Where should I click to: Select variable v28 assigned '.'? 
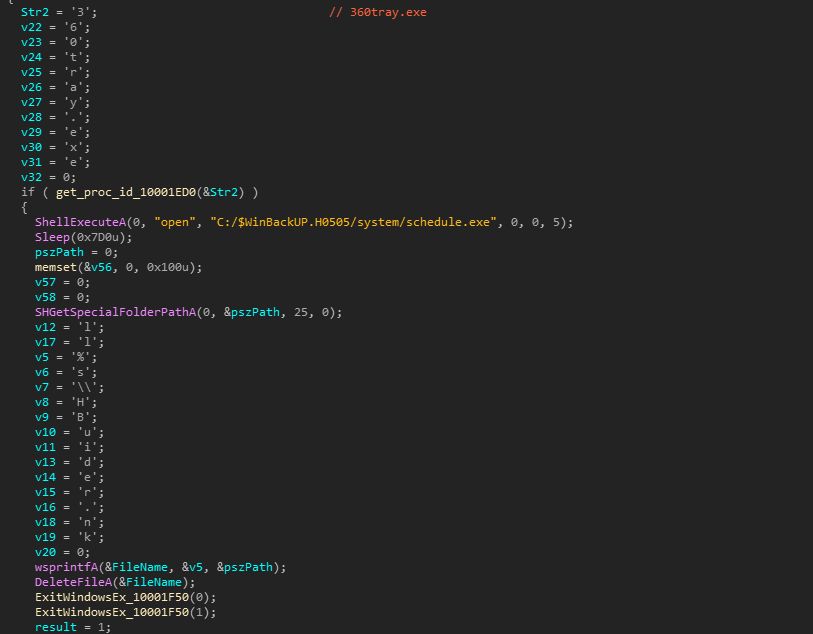[x=31, y=117]
